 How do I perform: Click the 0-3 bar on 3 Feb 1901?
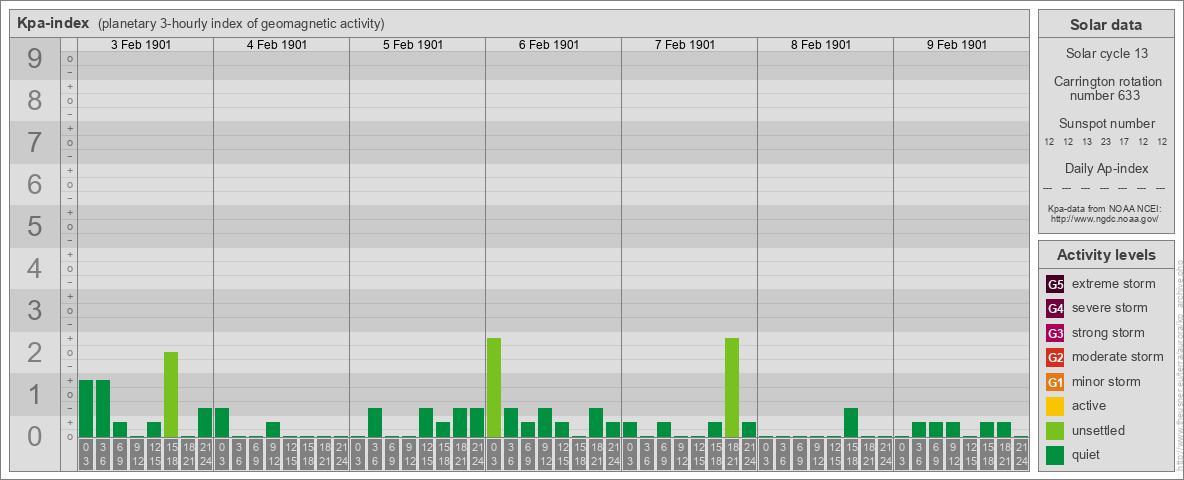[86, 408]
